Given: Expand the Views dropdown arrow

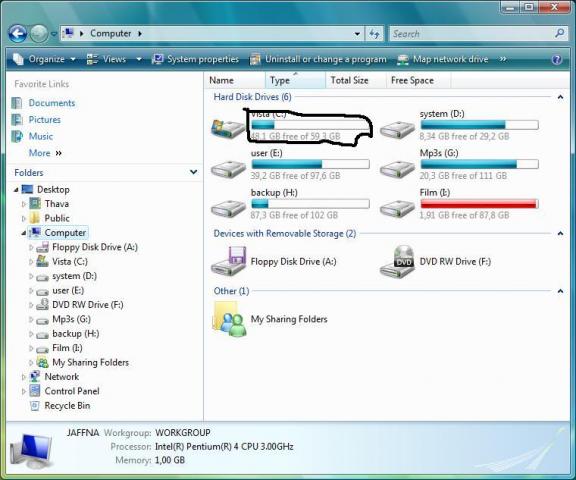Looking at the screenshot, I should 139,59.
